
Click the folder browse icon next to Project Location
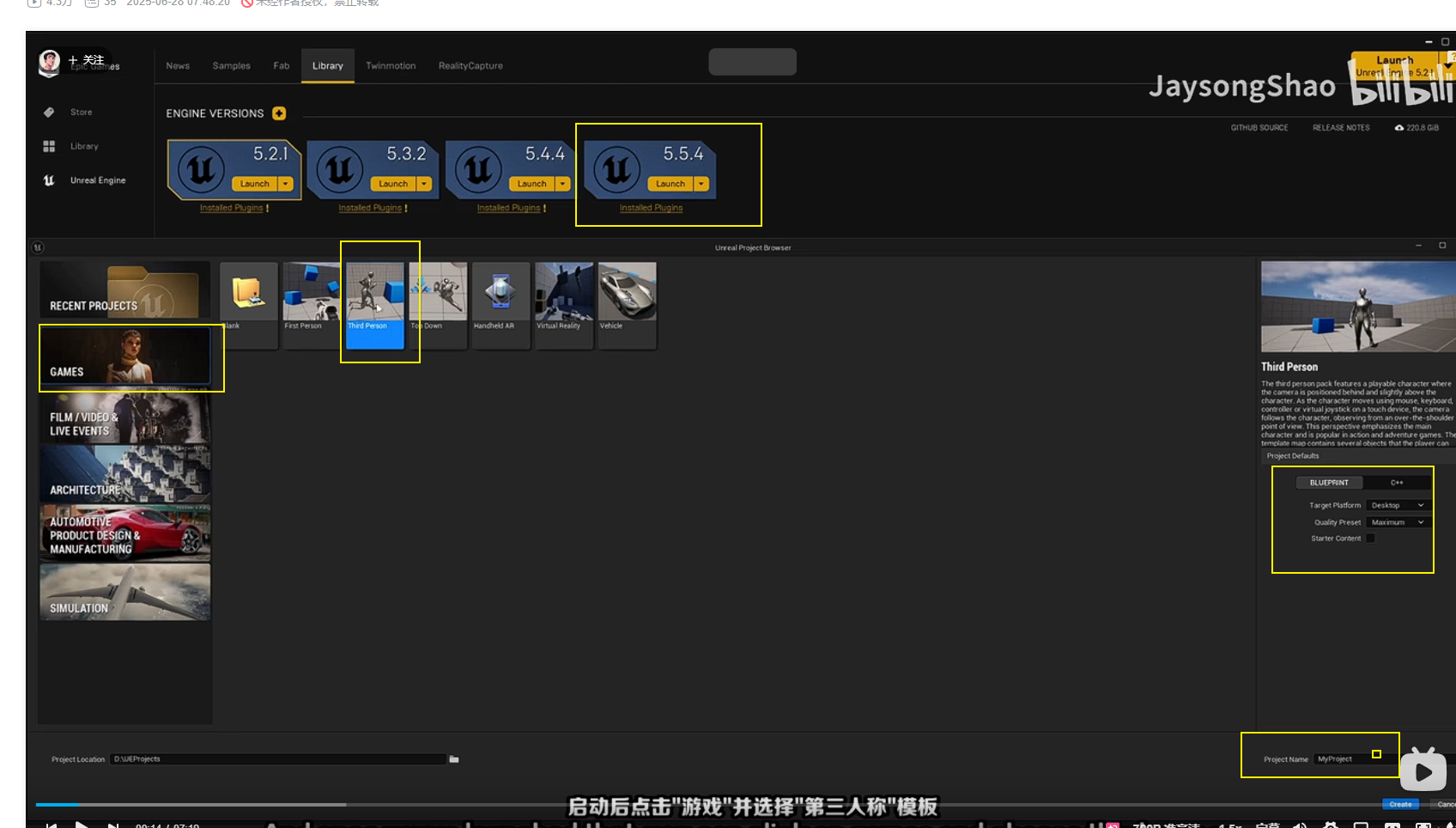pyautogui.click(x=454, y=759)
